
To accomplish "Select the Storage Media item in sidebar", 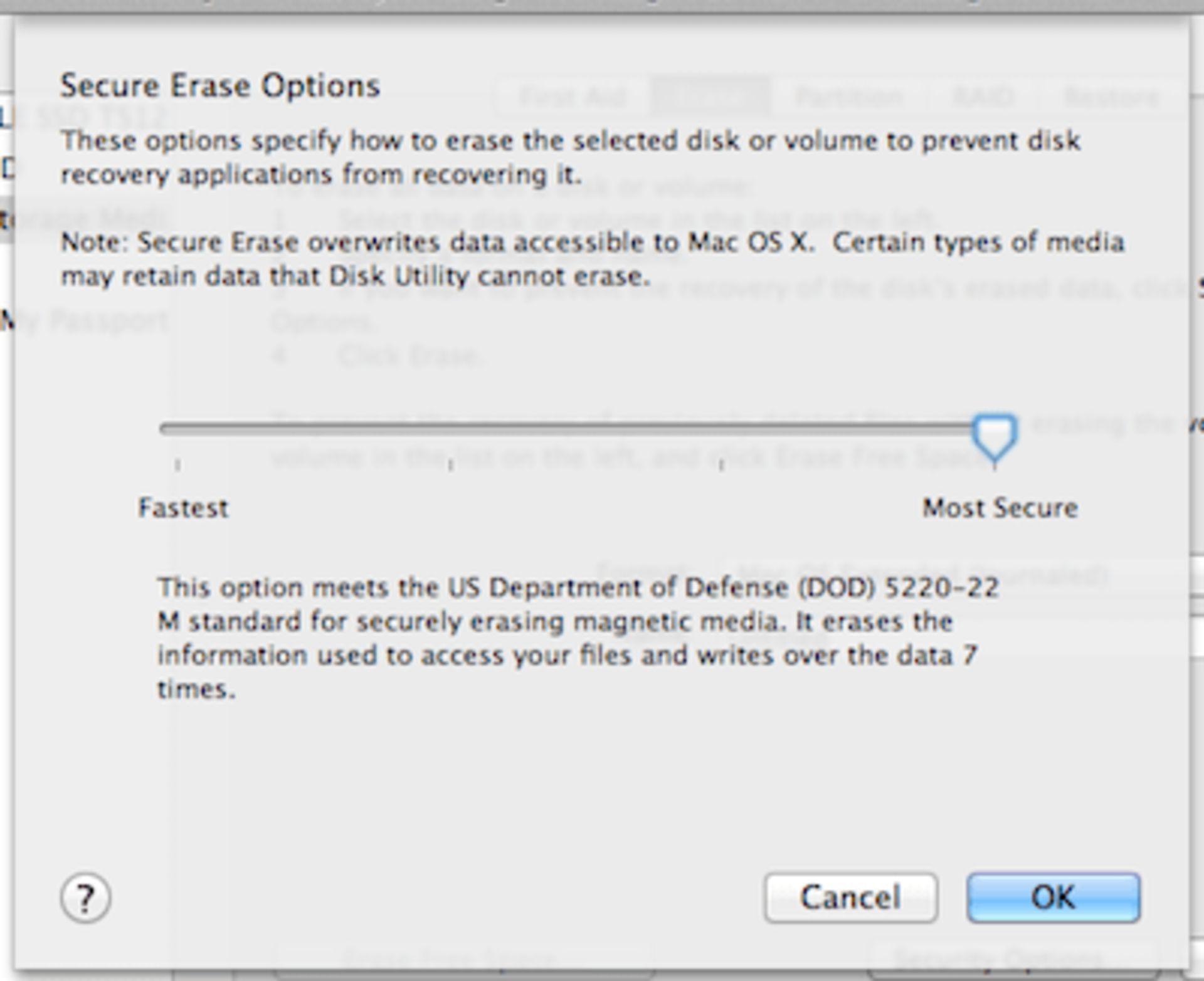I will coord(84,218).
